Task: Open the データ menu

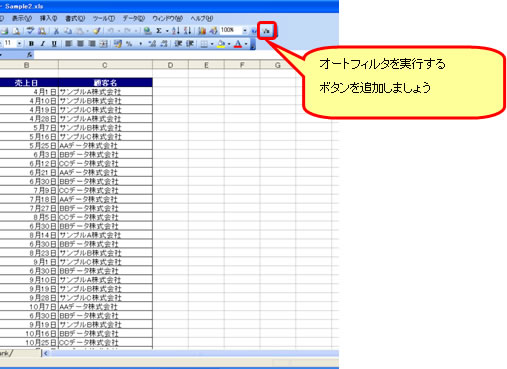Action: point(133,18)
